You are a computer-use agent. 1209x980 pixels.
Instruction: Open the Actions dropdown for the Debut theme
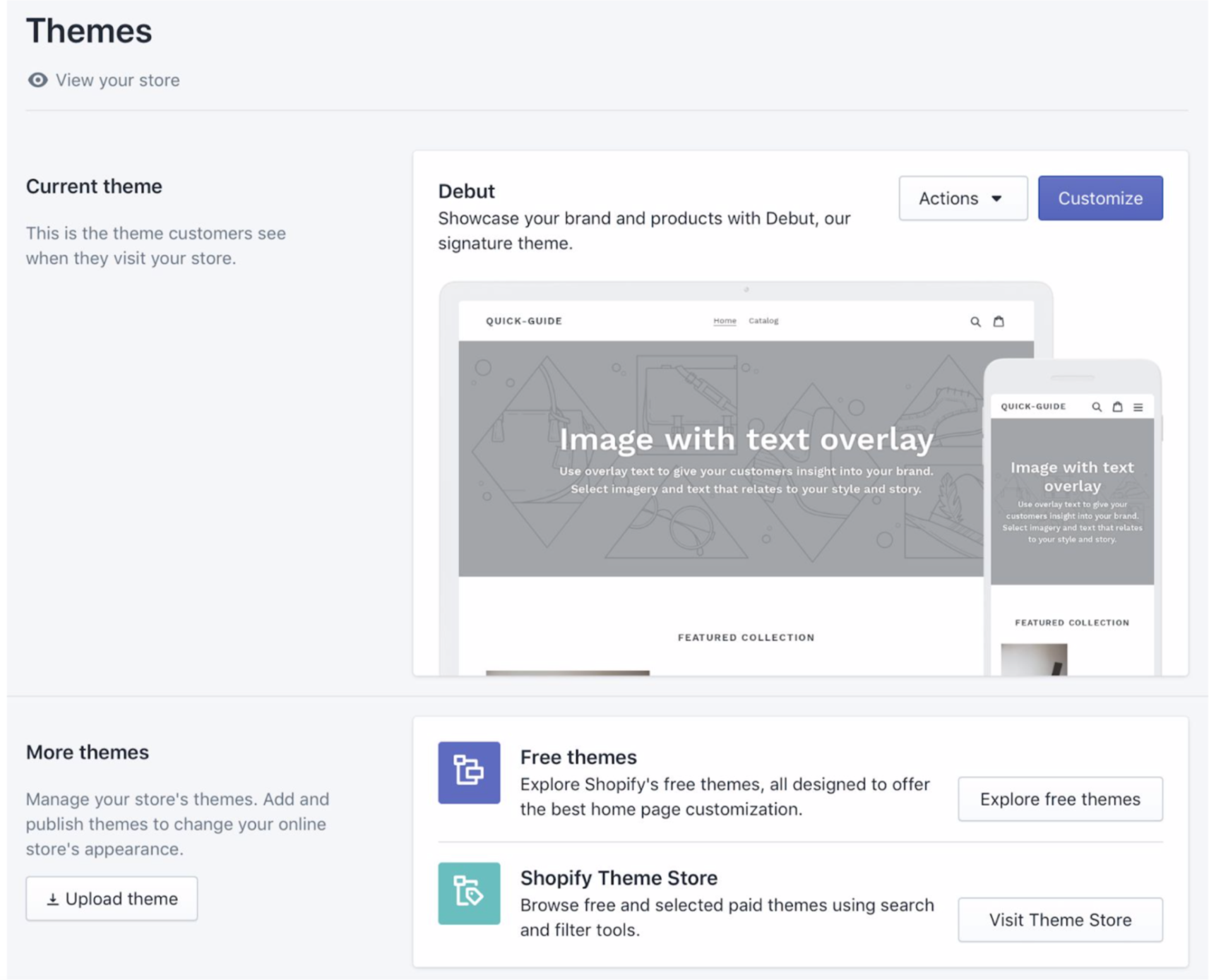962,198
